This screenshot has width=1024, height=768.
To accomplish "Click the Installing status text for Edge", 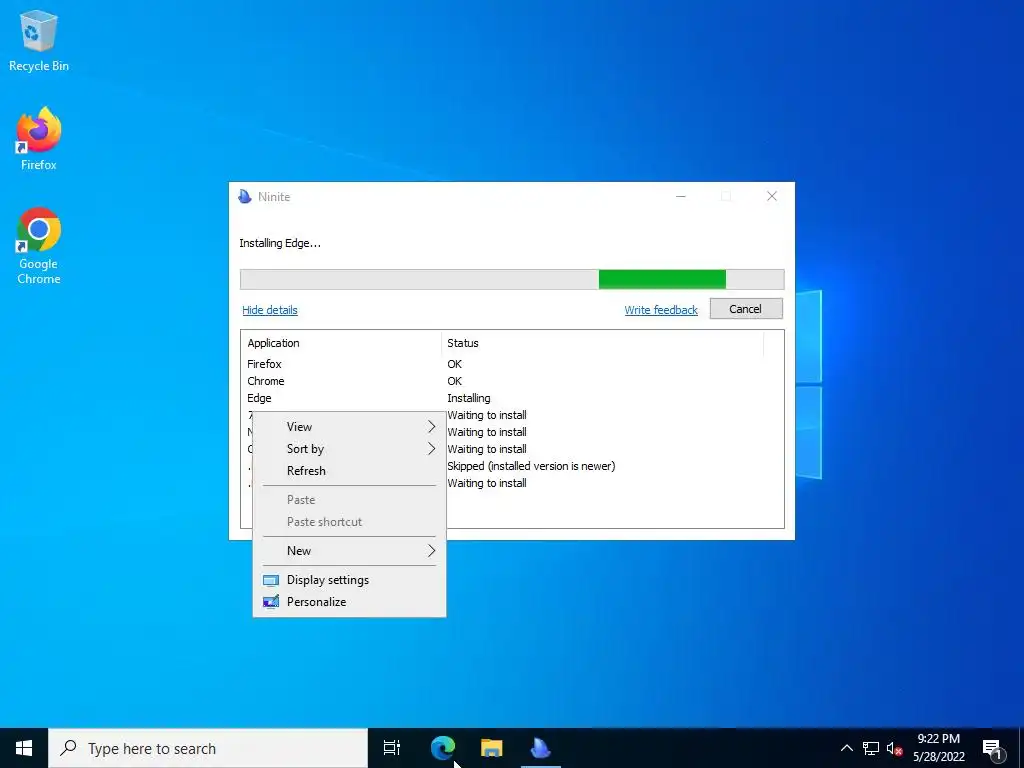I will (x=468, y=398).
